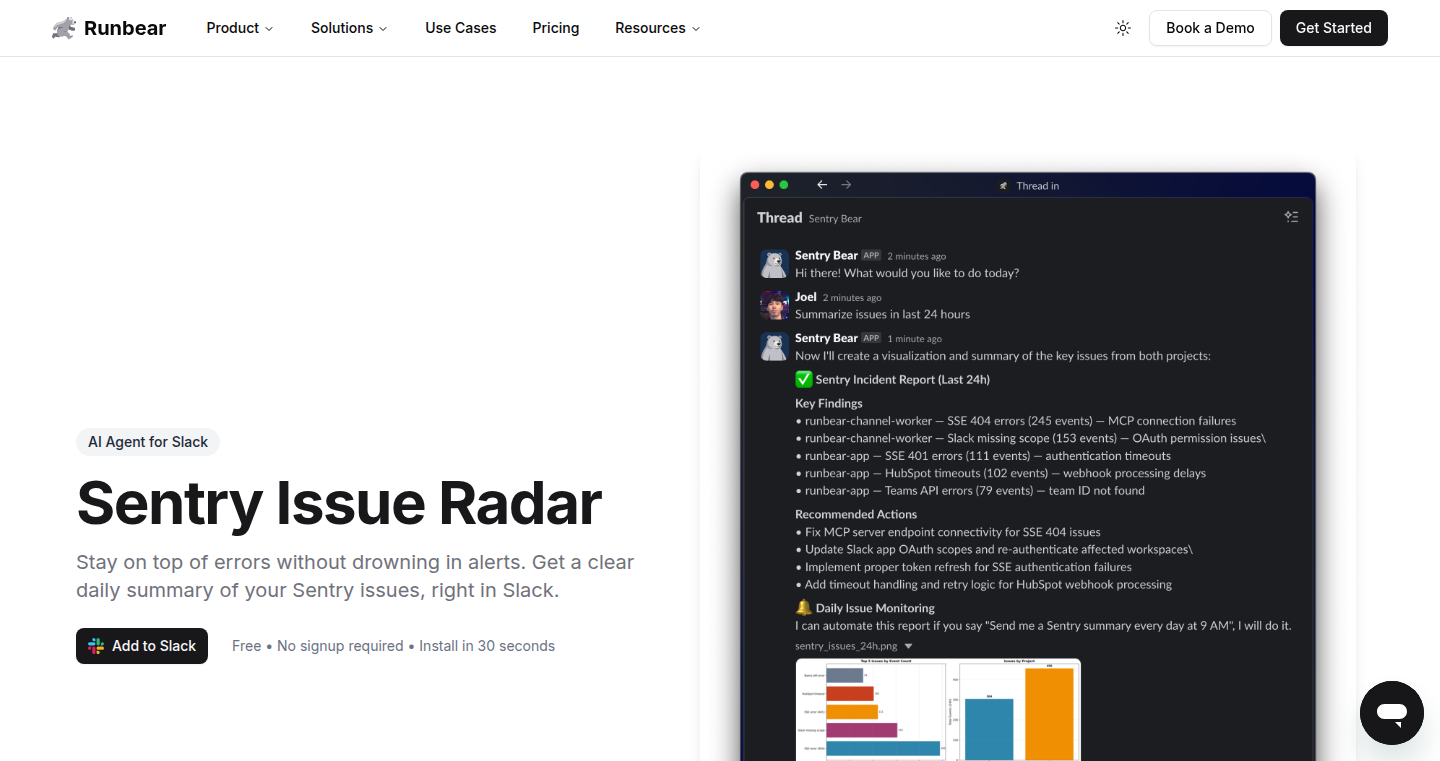Click the thread options icon beside Thread header
The width and height of the screenshot is (1440, 761).
coord(1291,217)
